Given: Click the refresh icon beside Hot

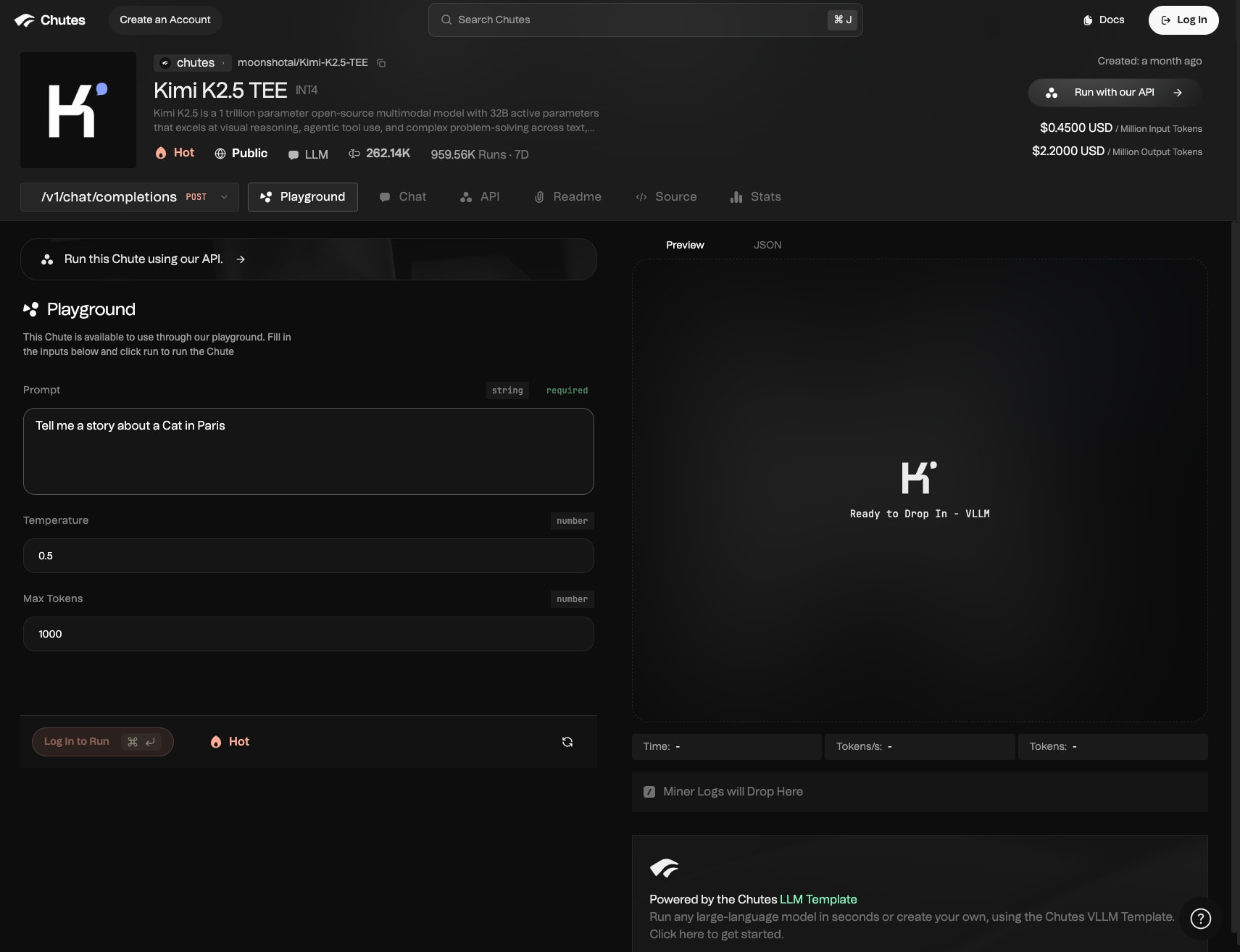Looking at the screenshot, I should click(567, 742).
